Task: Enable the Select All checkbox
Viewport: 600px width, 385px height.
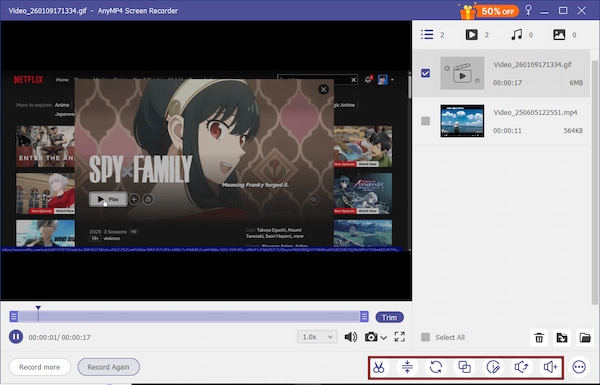Action: coord(425,337)
